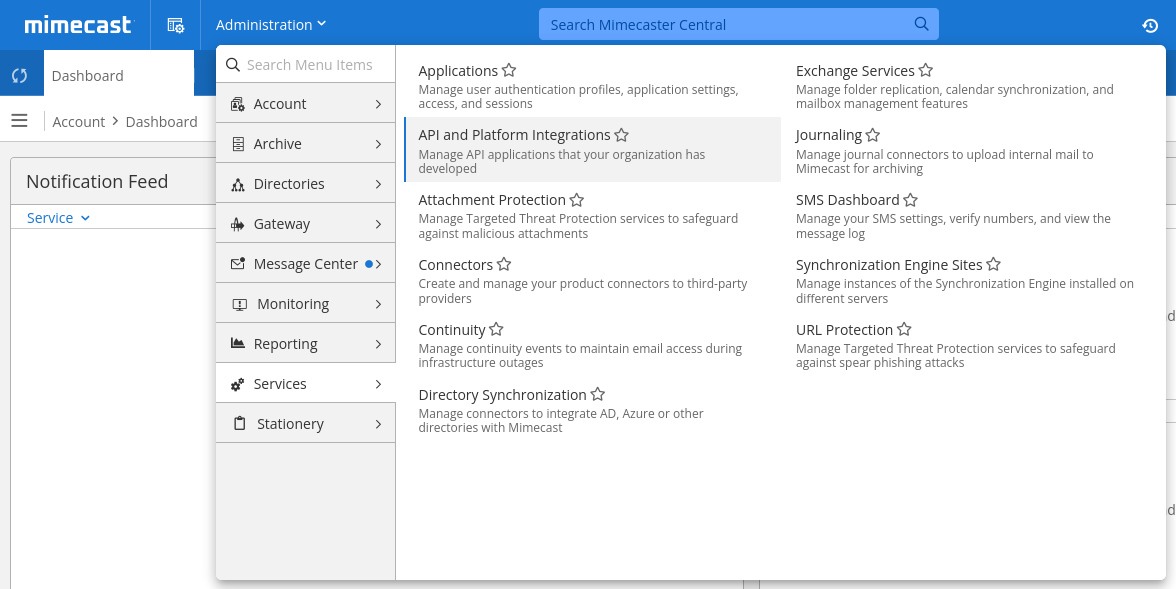This screenshot has height=589, width=1176.
Task: Select the Dashboard tab
Action: (x=118, y=75)
